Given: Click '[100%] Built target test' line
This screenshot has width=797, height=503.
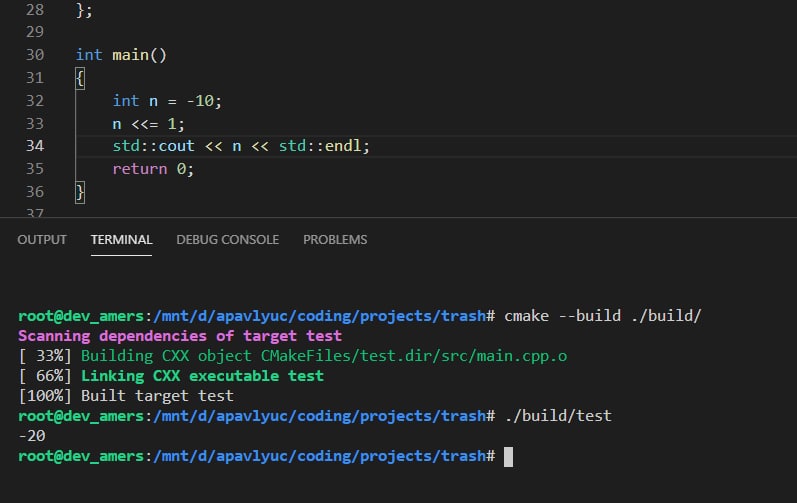Looking at the screenshot, I should pyautogui.click(x=126, y=396).
